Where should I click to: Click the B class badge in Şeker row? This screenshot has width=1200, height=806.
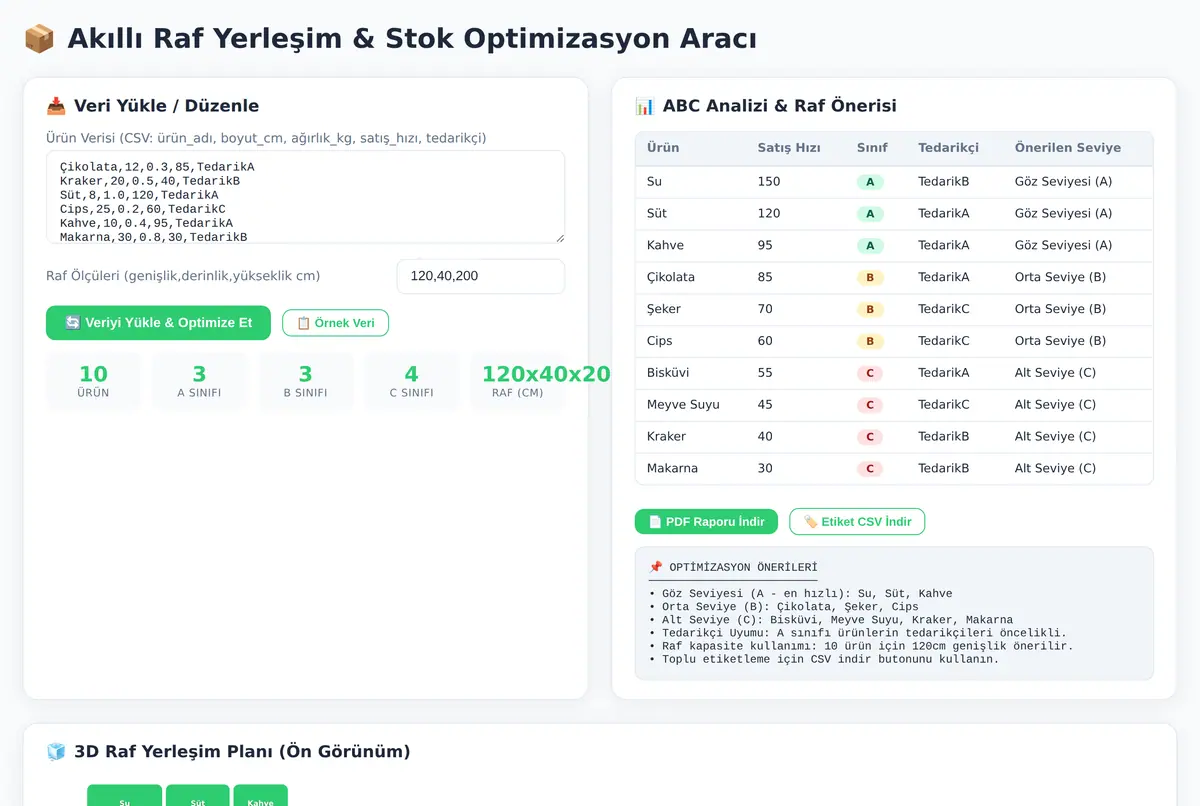[870, 310]
